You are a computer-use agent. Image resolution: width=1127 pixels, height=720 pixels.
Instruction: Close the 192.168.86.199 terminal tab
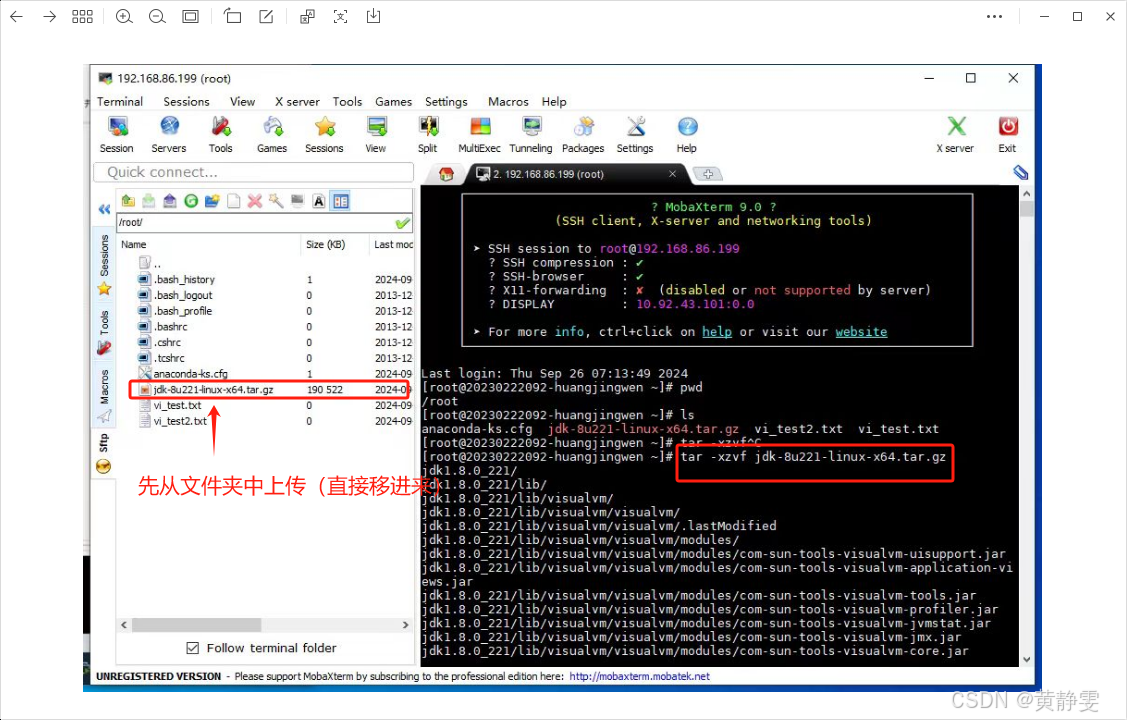(672, 174)
